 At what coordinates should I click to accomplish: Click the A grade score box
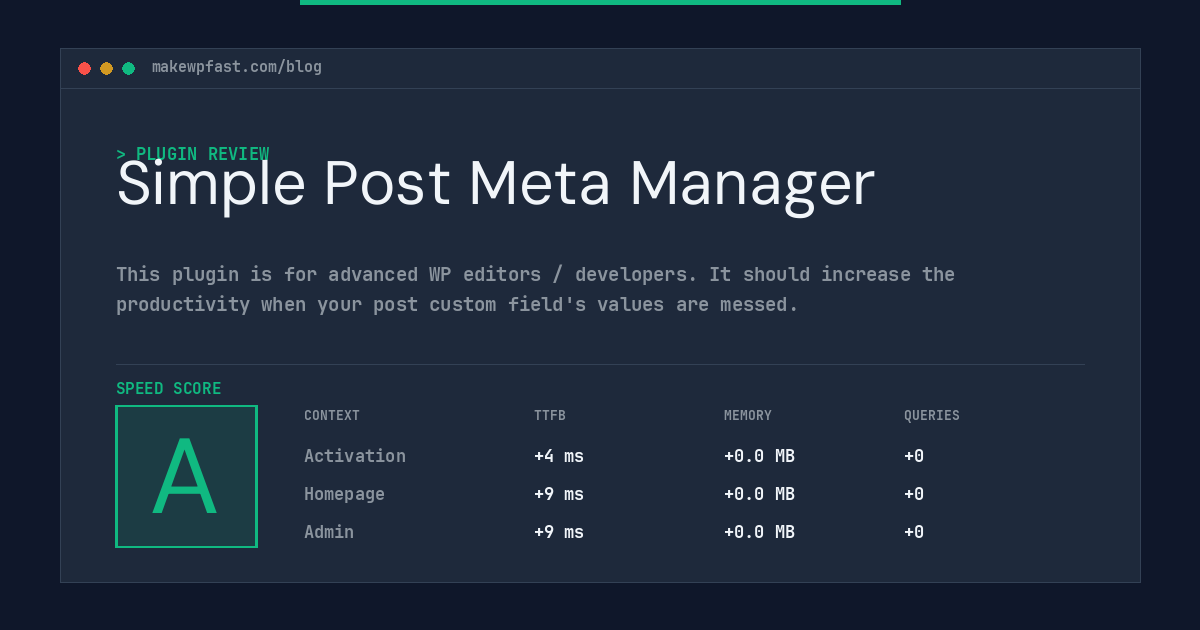186,476
